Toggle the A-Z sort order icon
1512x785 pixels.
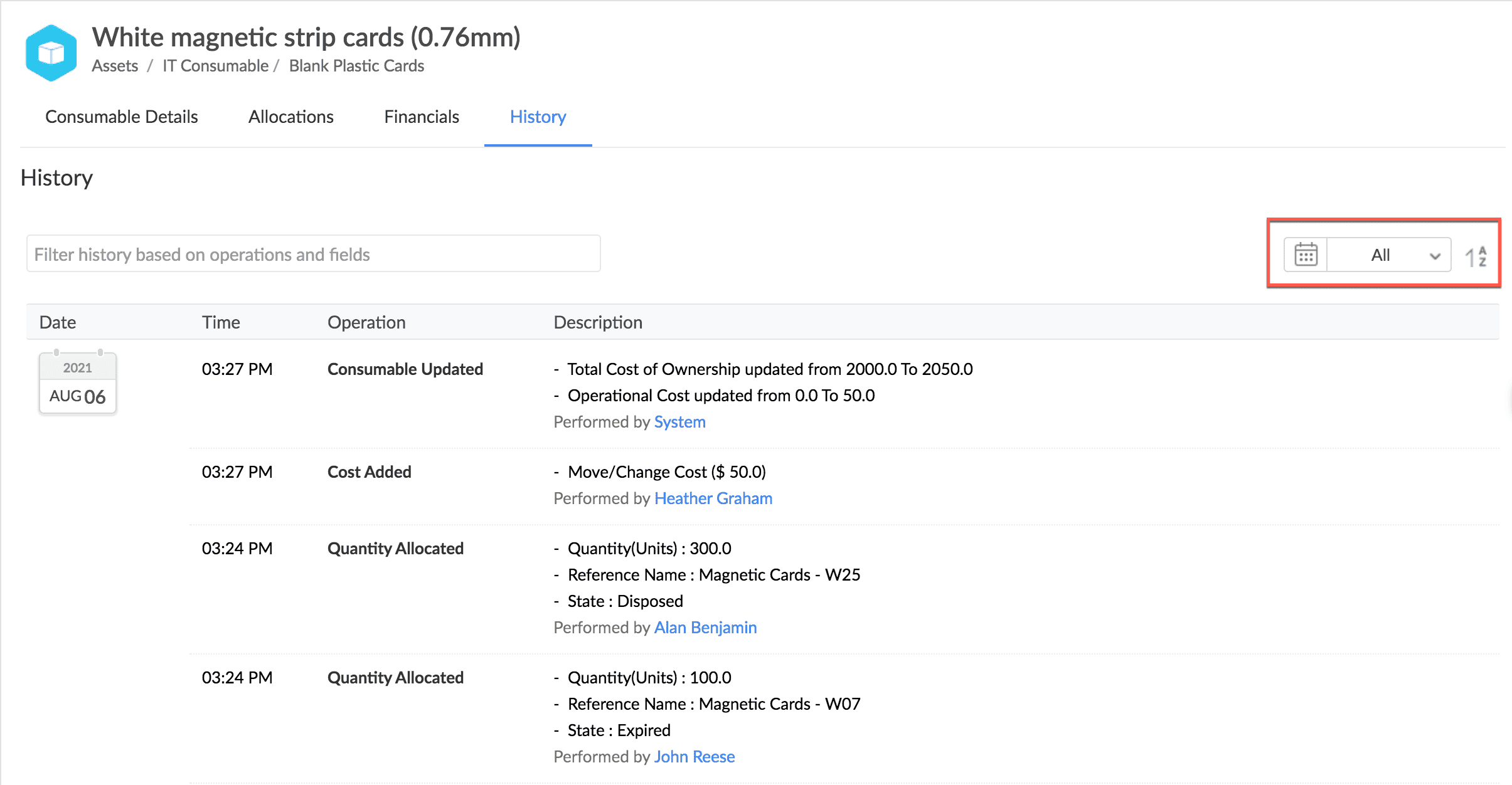(x=1476, y=256)
